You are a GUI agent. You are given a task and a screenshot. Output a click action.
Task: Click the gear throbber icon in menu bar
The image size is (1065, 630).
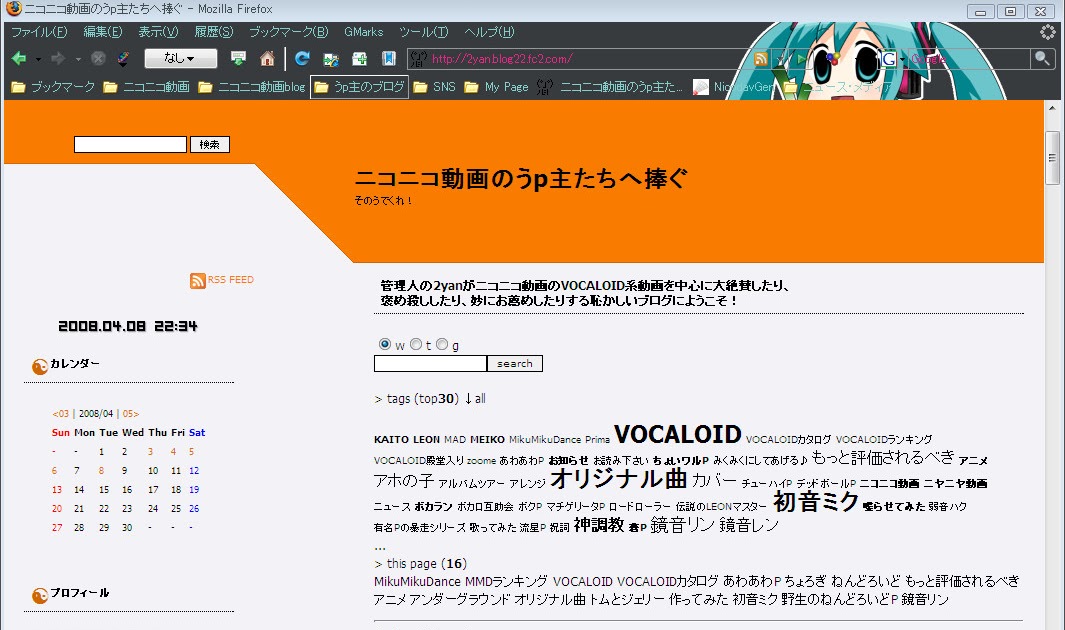pos(1048,32)
